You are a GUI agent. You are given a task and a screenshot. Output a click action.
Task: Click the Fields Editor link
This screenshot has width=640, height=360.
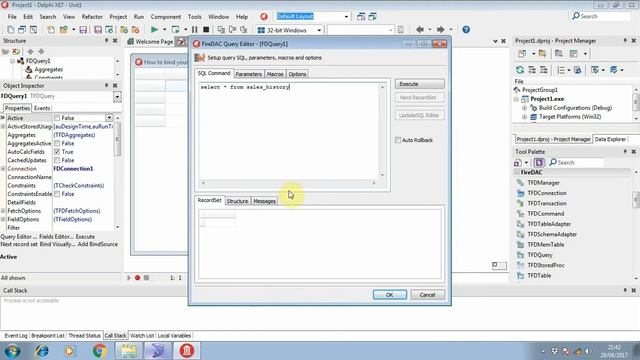pyautogui.click(x=57, y=237)
